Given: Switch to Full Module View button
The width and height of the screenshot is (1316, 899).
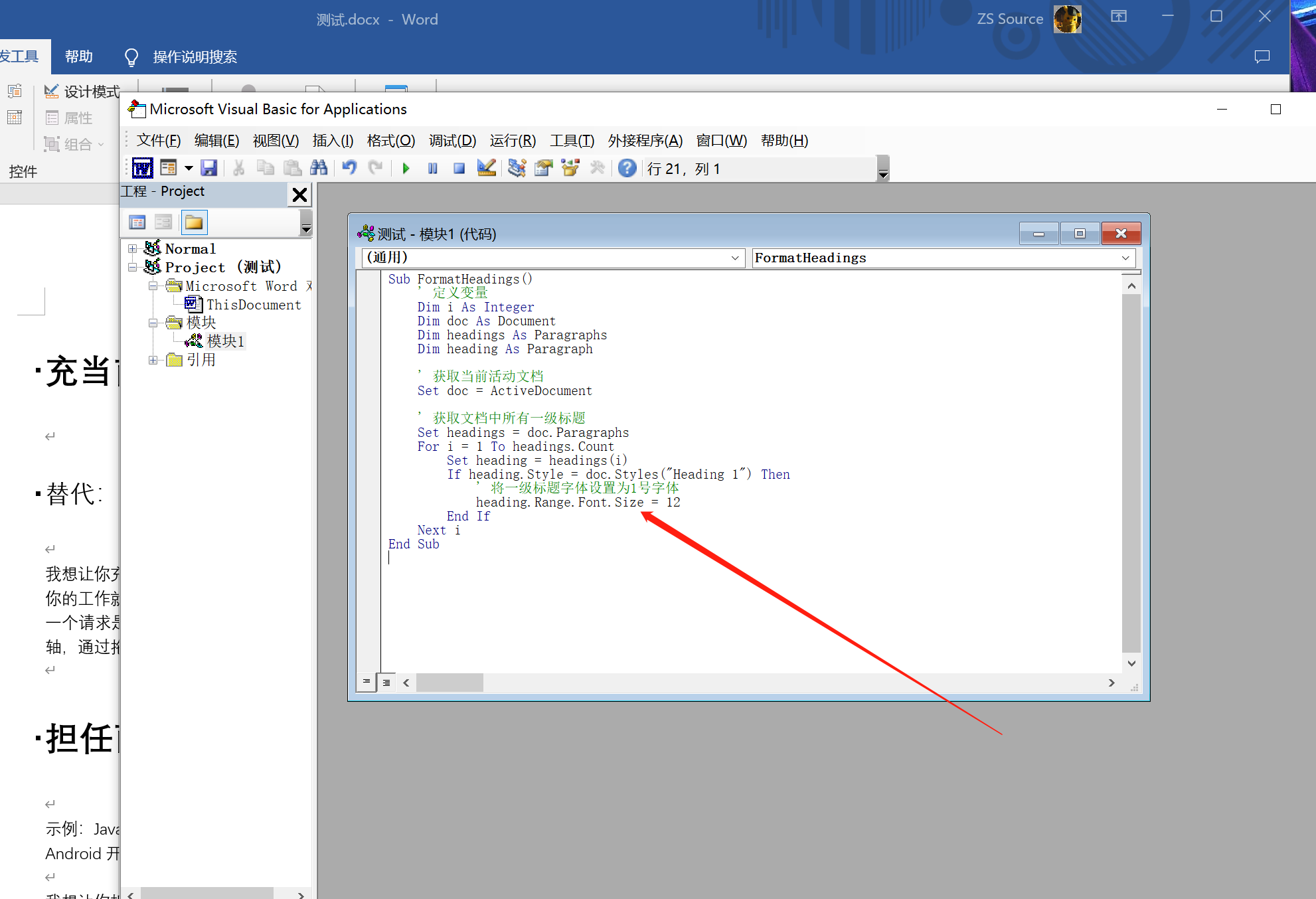Looking at the screenshot, I should 386,683.
